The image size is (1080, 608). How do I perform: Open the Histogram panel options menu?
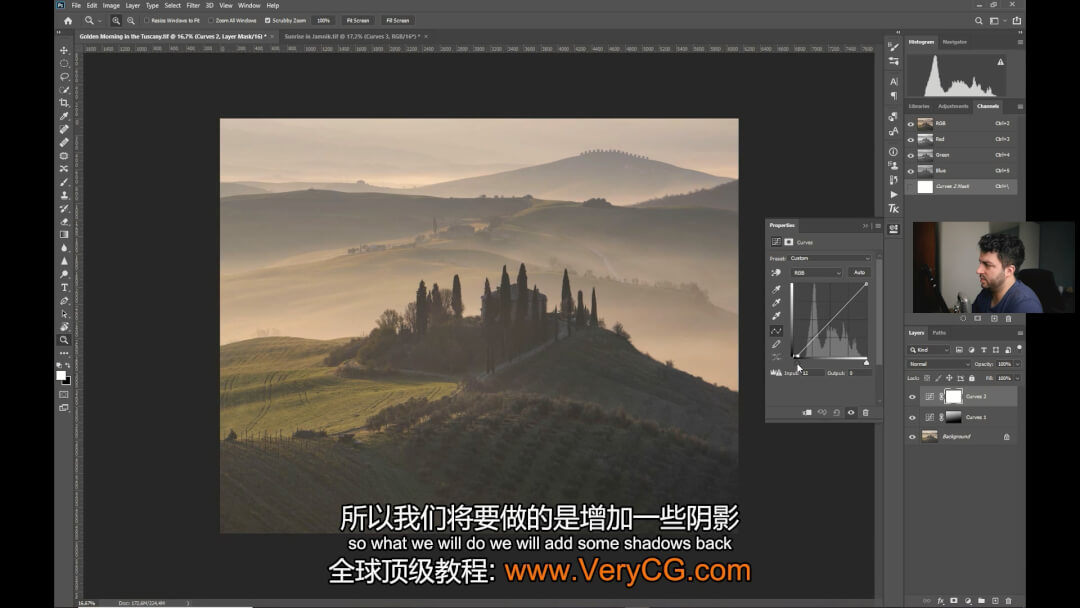tap(1020, 42)
